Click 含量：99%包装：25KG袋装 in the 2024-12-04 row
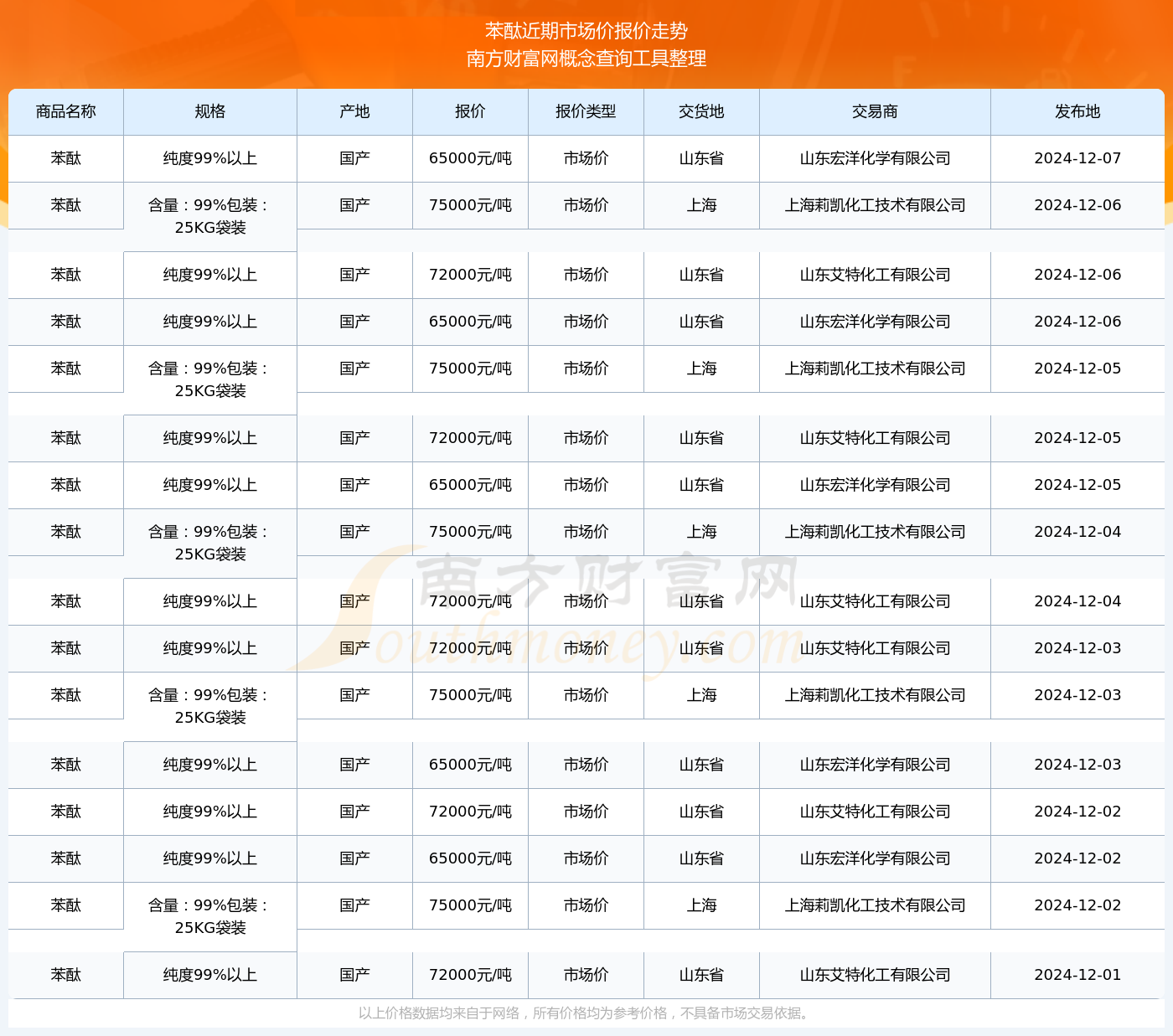The width and height of the screenshot is (1173, 1036). [x=210, y=543]
